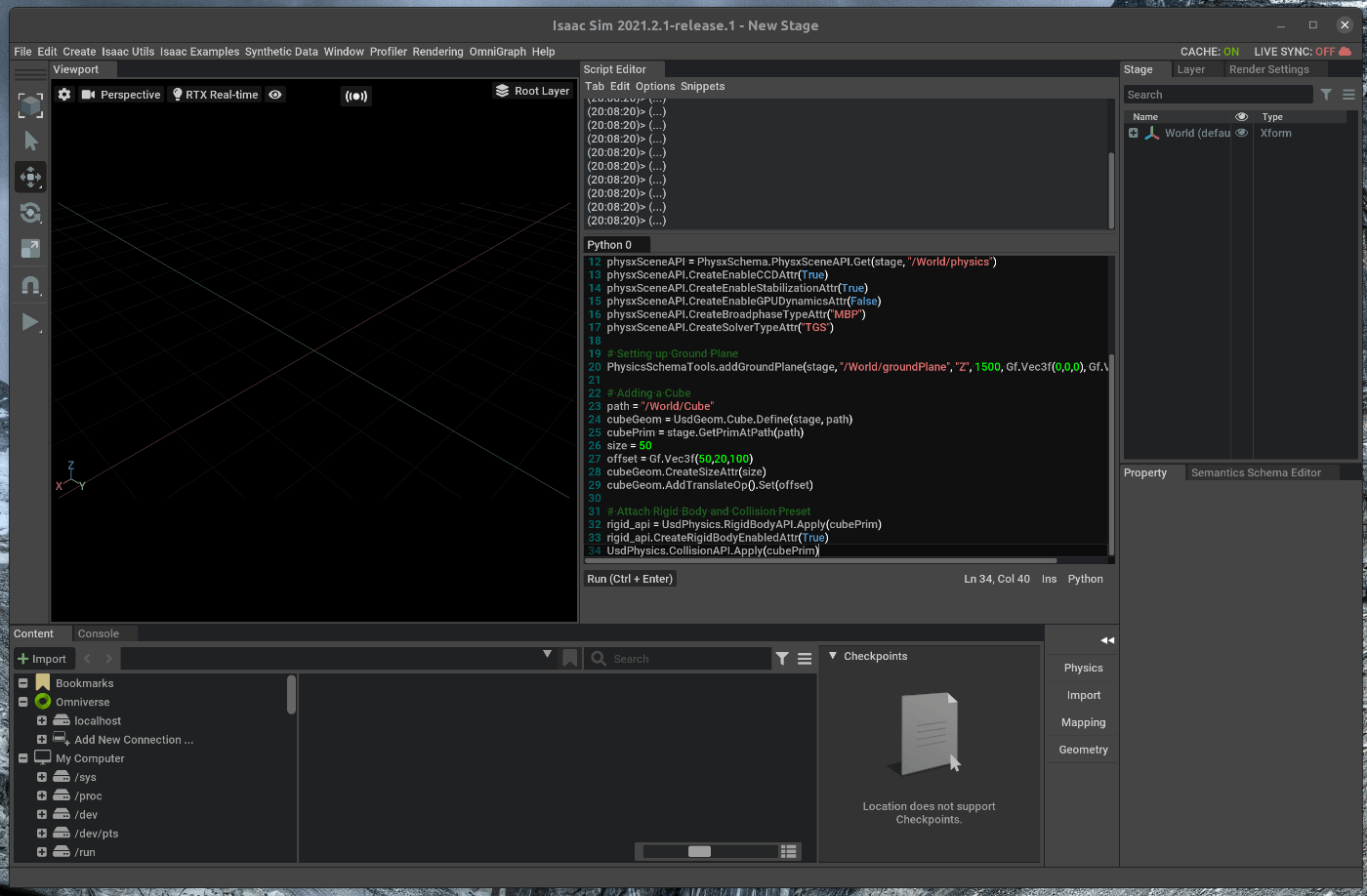Open viewport show/hide eye menu

point(275,95)
